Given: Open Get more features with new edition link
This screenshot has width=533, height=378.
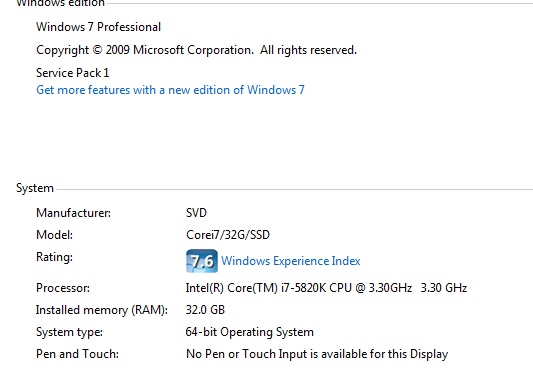Looking at the screenshot, I should (x=170, y=90).
